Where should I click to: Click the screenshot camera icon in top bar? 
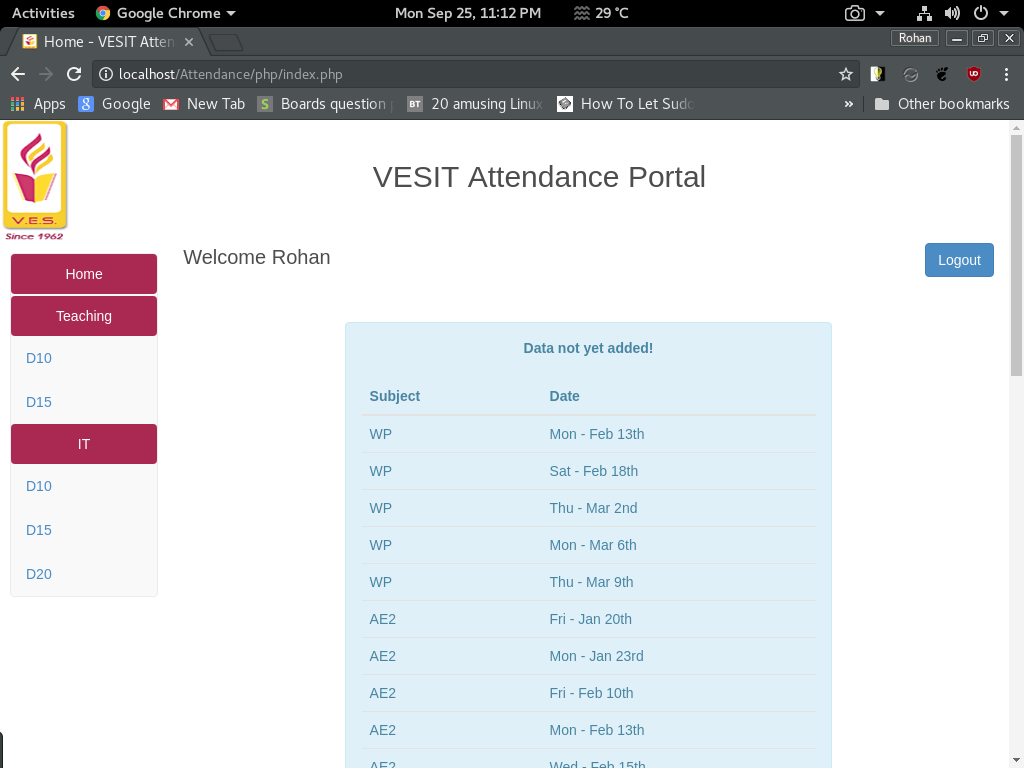(x=854, y=13)
